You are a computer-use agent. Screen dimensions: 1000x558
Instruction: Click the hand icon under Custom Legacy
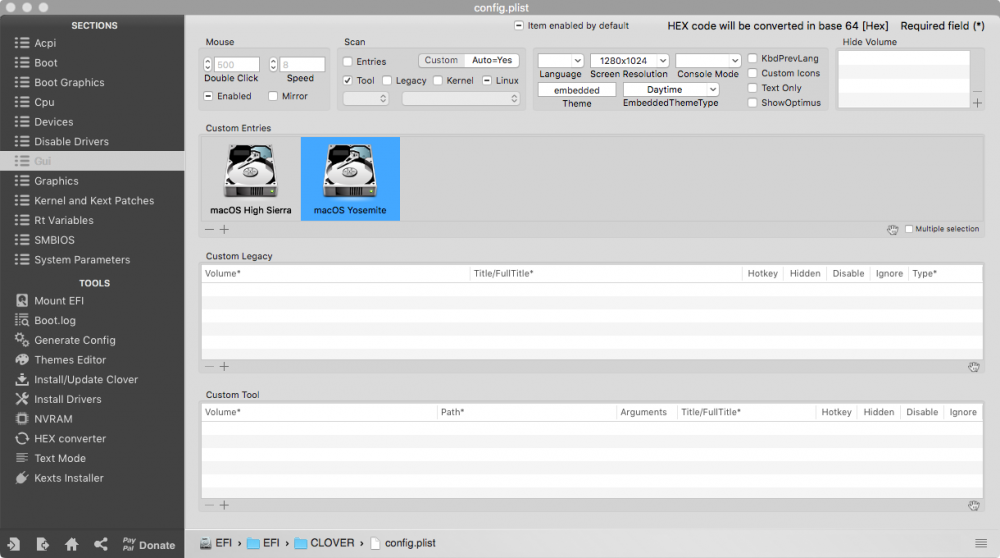point(974,367)
